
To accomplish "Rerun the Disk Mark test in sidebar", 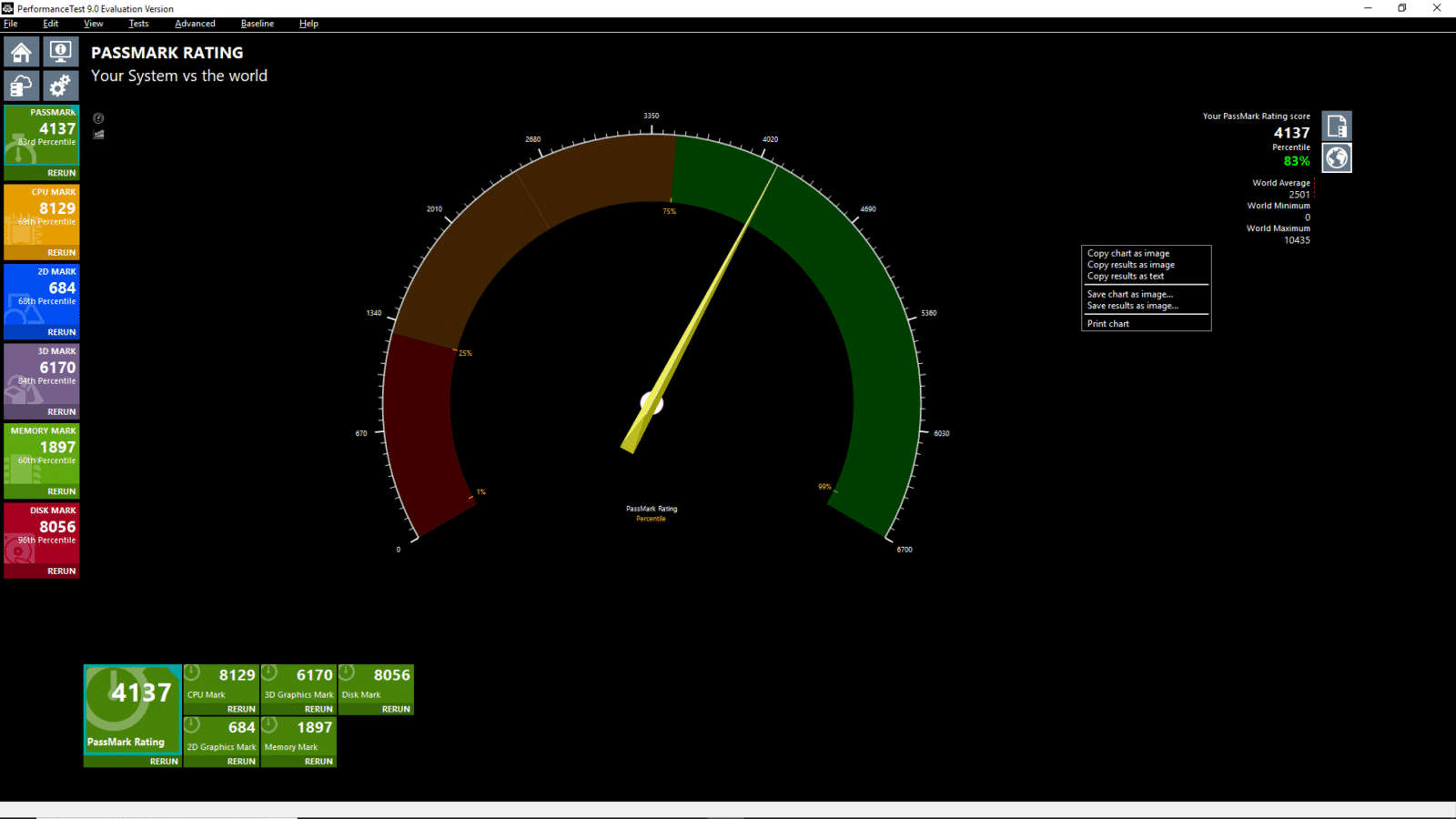I will (x=61, y=571).
